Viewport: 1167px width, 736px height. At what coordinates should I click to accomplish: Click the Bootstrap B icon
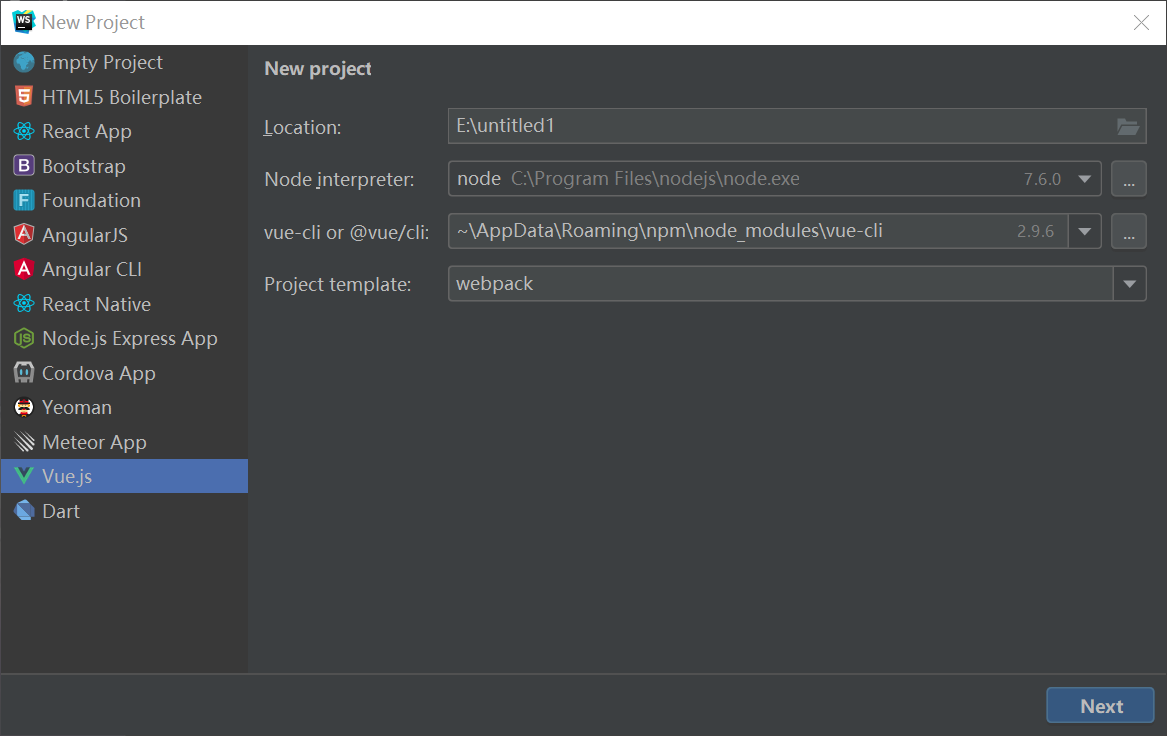(x=24, y=166)
